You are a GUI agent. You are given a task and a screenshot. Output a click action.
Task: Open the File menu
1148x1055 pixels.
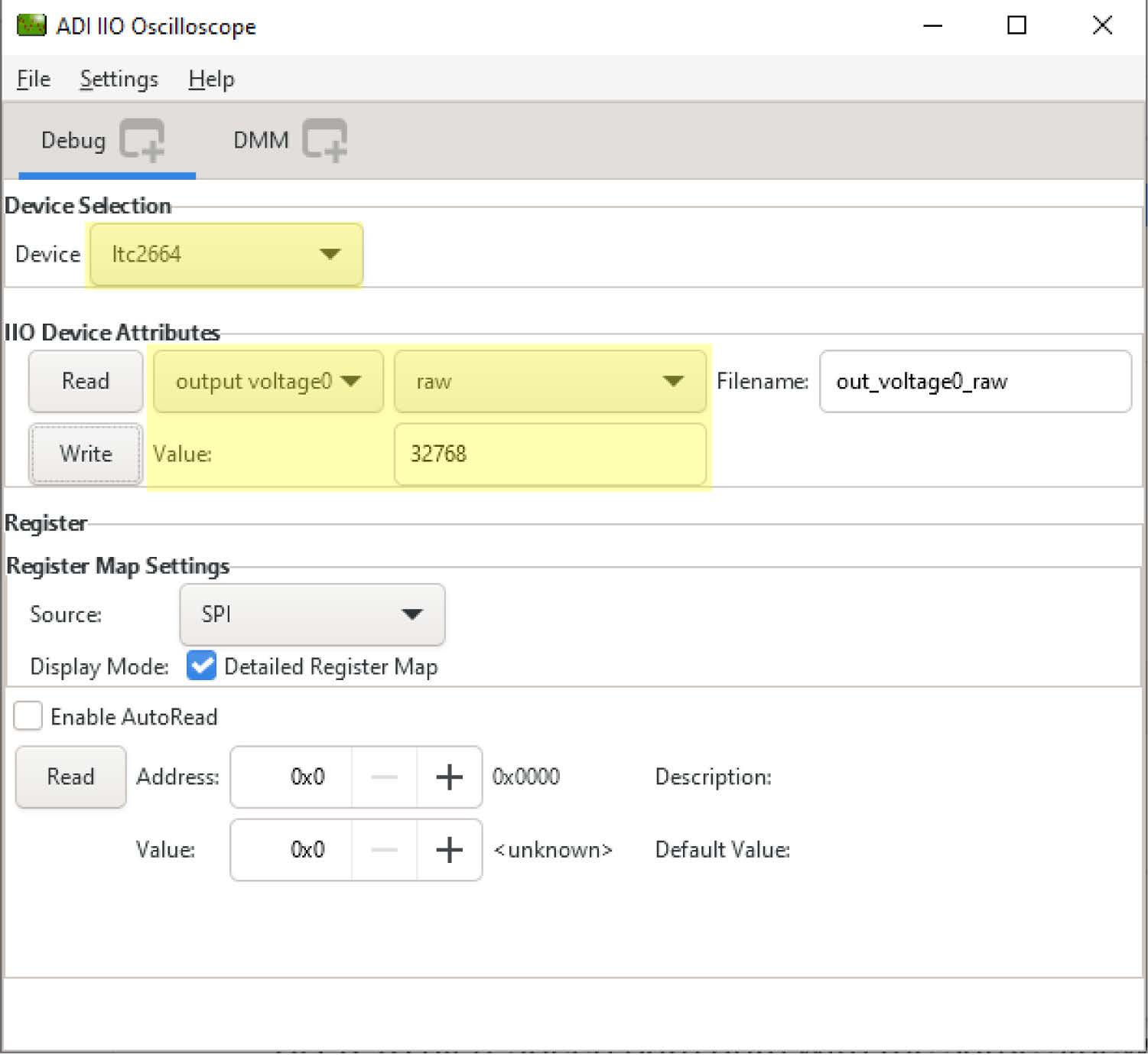[x=34, y=80]
